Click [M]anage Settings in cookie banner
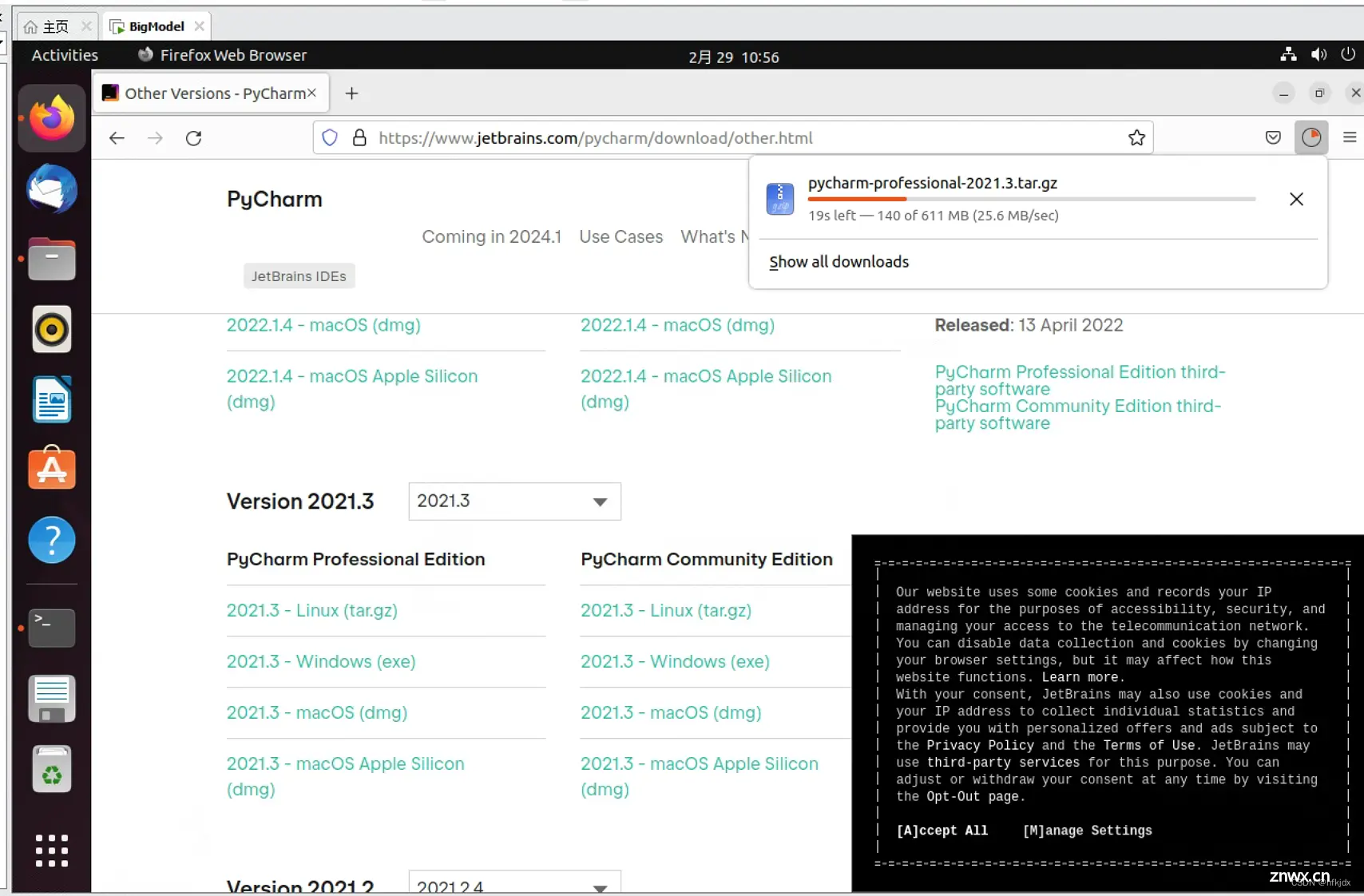Screen dimensions: 1364x896 tap(1088, 831)
